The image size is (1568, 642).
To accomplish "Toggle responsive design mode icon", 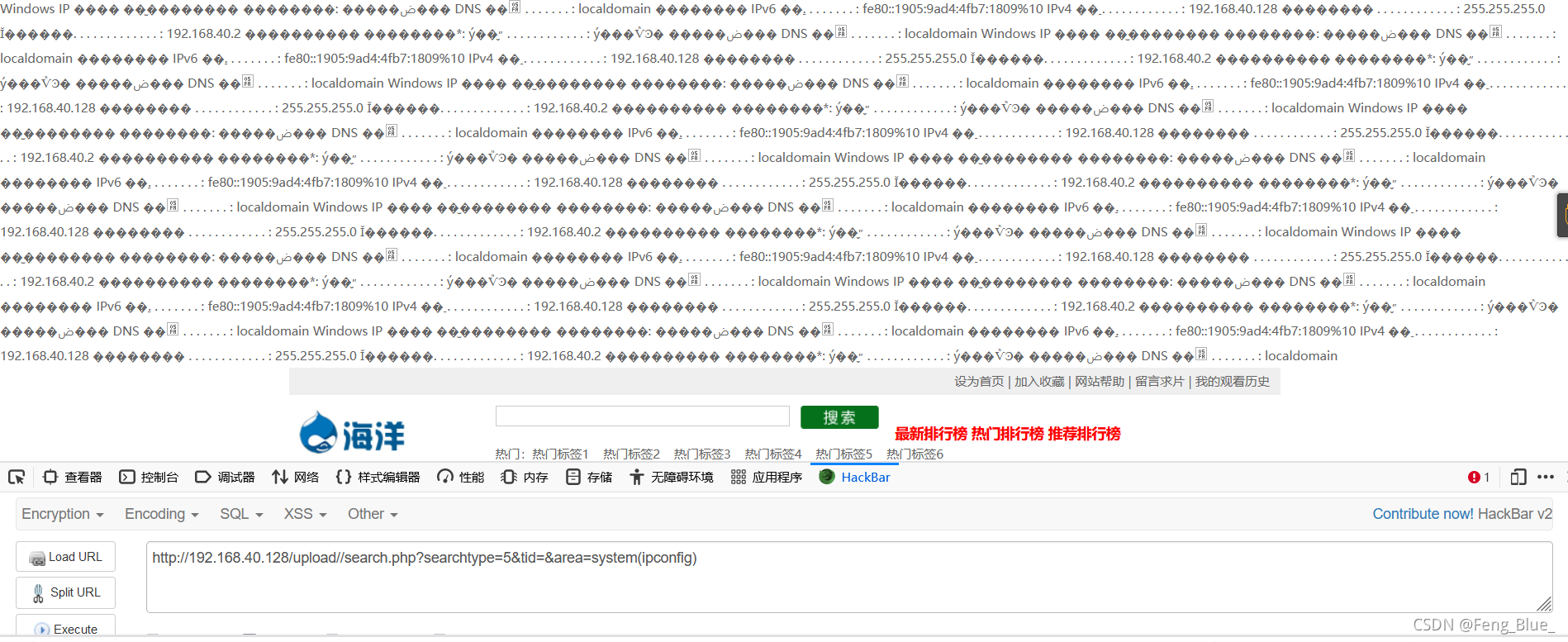I will [x=1518, y=477].
